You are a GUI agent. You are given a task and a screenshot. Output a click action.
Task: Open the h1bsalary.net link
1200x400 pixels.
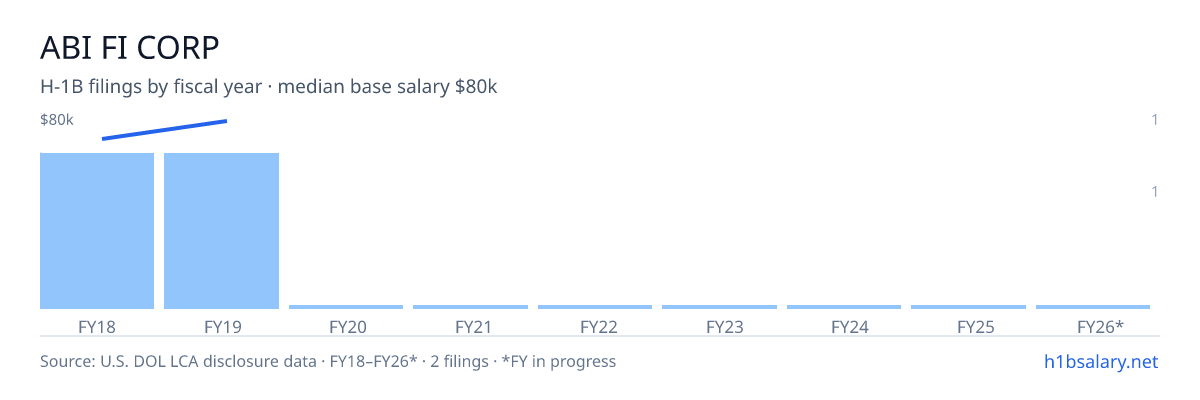[1100, 361]
